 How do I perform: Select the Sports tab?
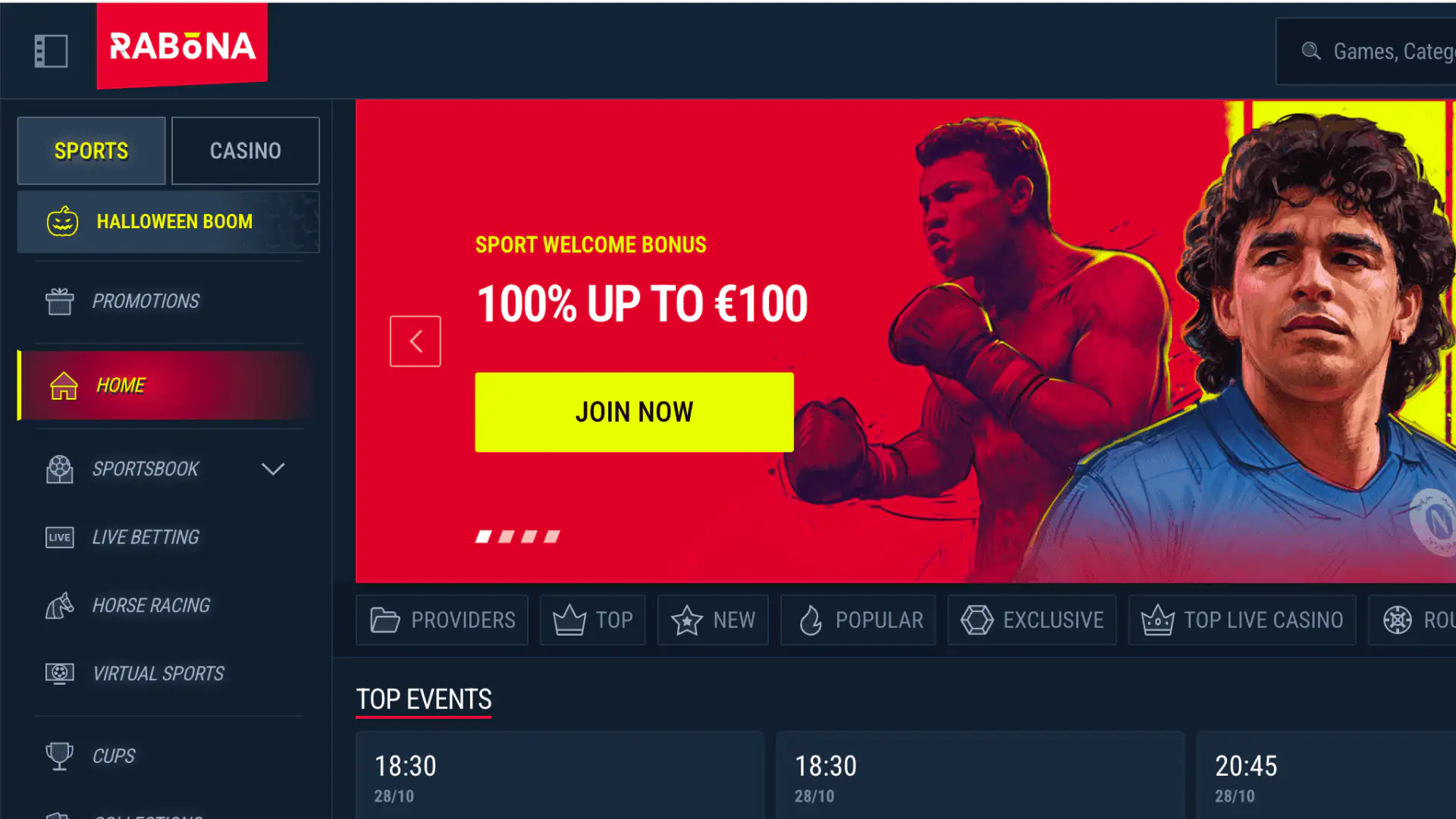[x=91, y=150]
